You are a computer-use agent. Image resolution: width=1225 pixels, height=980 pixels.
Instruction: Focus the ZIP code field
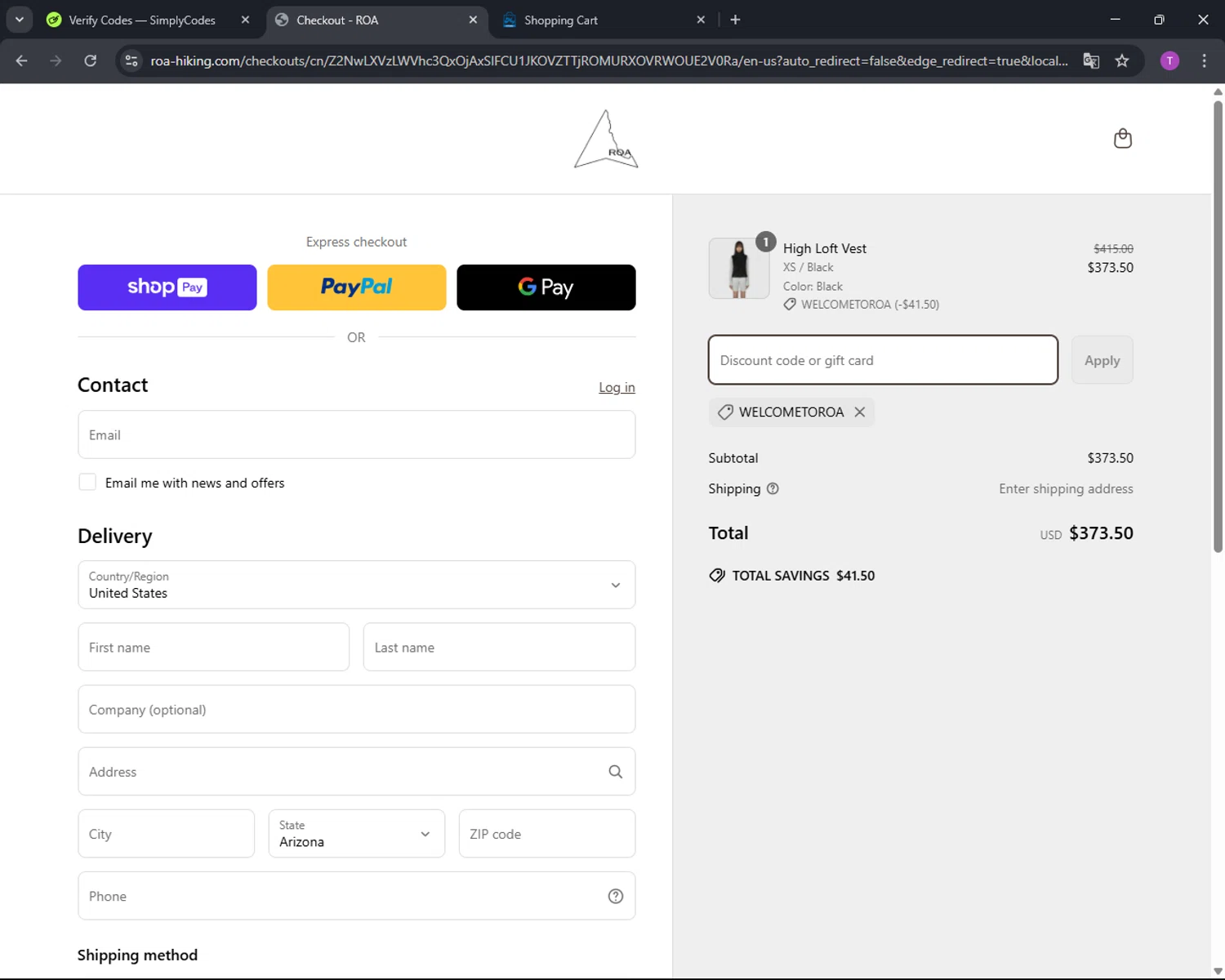point(547,834)
